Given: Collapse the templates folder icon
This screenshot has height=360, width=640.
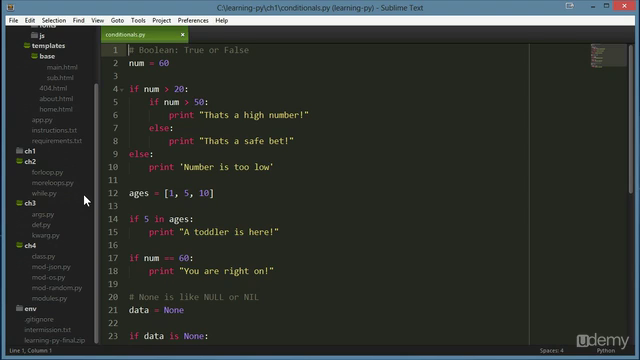Looking at the screenshot, I should point(27,45).
